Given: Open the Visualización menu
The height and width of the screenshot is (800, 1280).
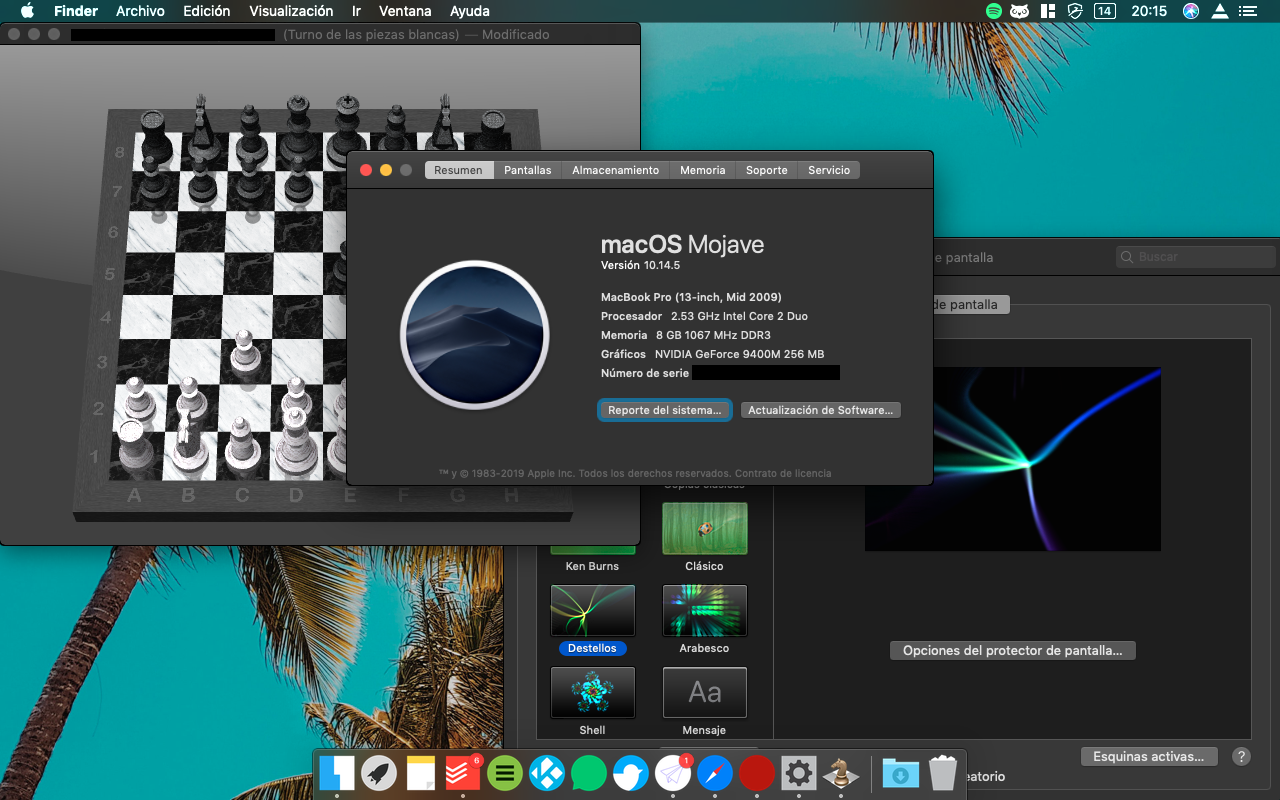Looking at the screenshot, I should (x=291, y=11).
